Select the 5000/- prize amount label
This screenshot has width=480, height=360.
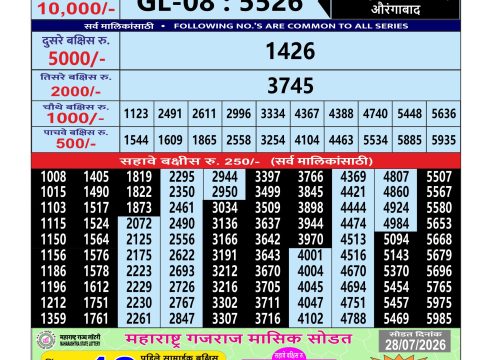pos(77,59)
